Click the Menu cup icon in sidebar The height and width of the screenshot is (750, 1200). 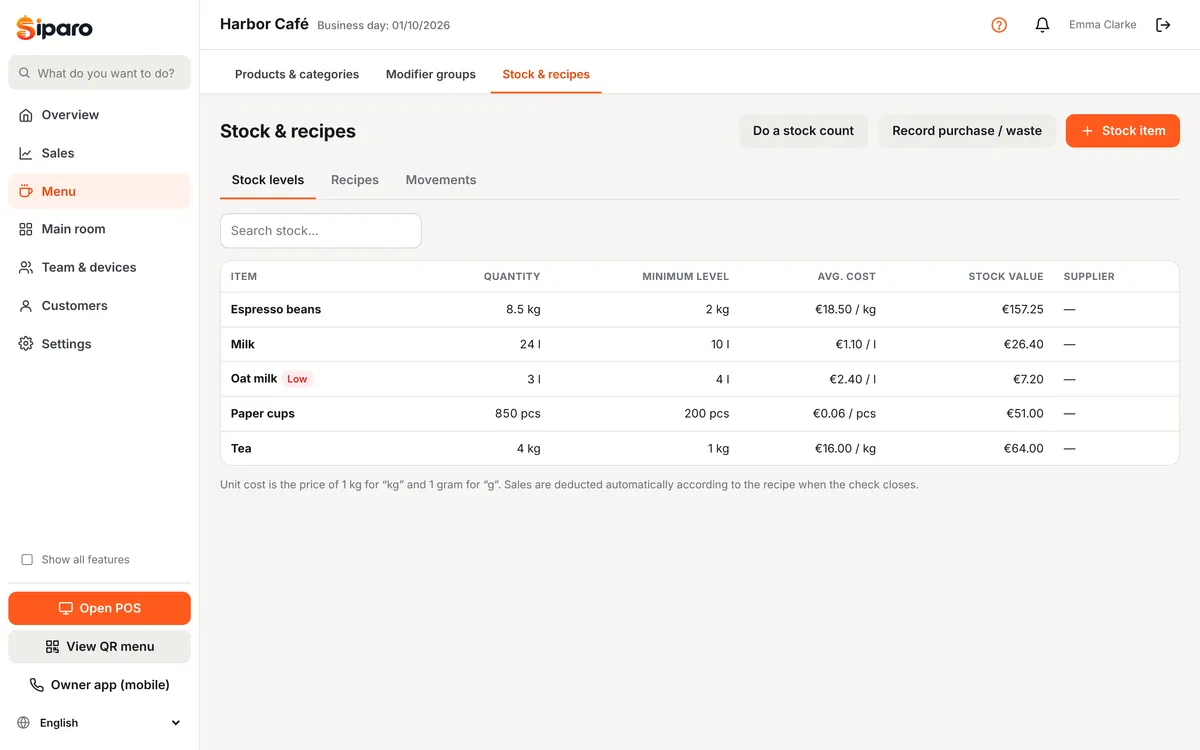click(x=26, y=191)
